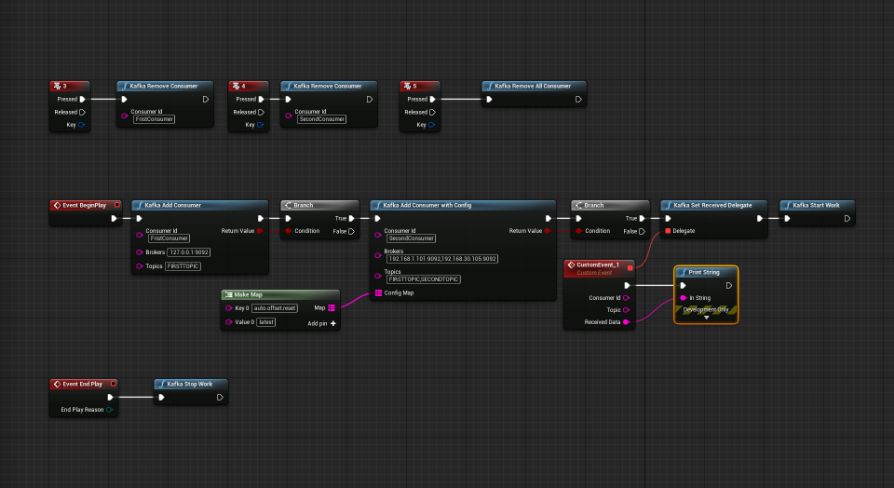
Task: Edit the Key 0 field auto.offset.reset
Action: click(276, 308)
